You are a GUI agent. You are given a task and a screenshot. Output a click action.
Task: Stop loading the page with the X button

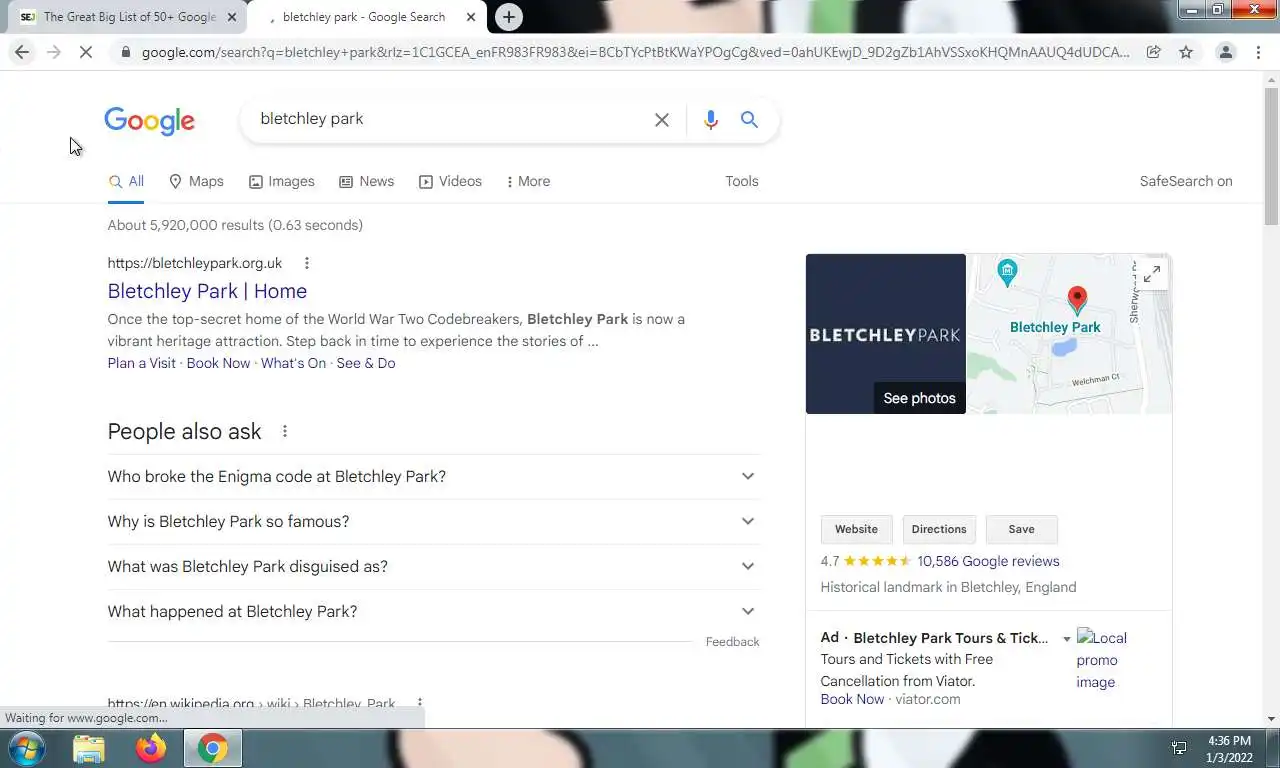tap(86, 52)
